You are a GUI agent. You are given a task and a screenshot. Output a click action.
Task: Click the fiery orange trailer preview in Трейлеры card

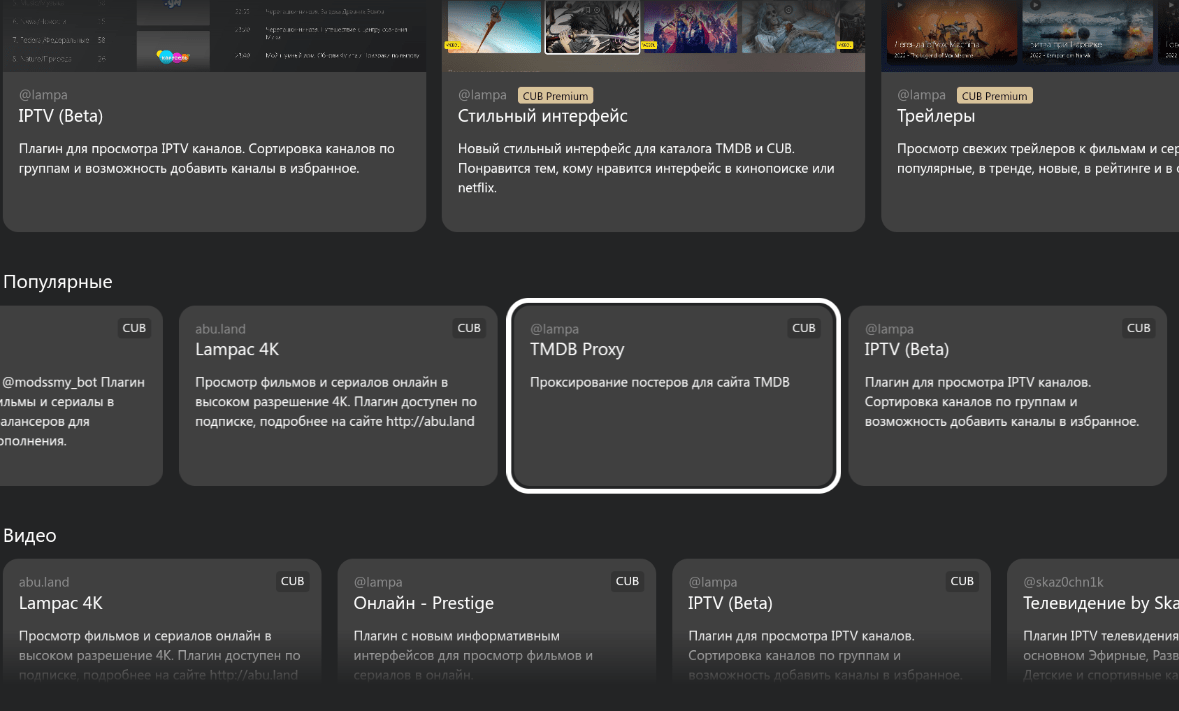pyautogui.click(x=951, y=32)
